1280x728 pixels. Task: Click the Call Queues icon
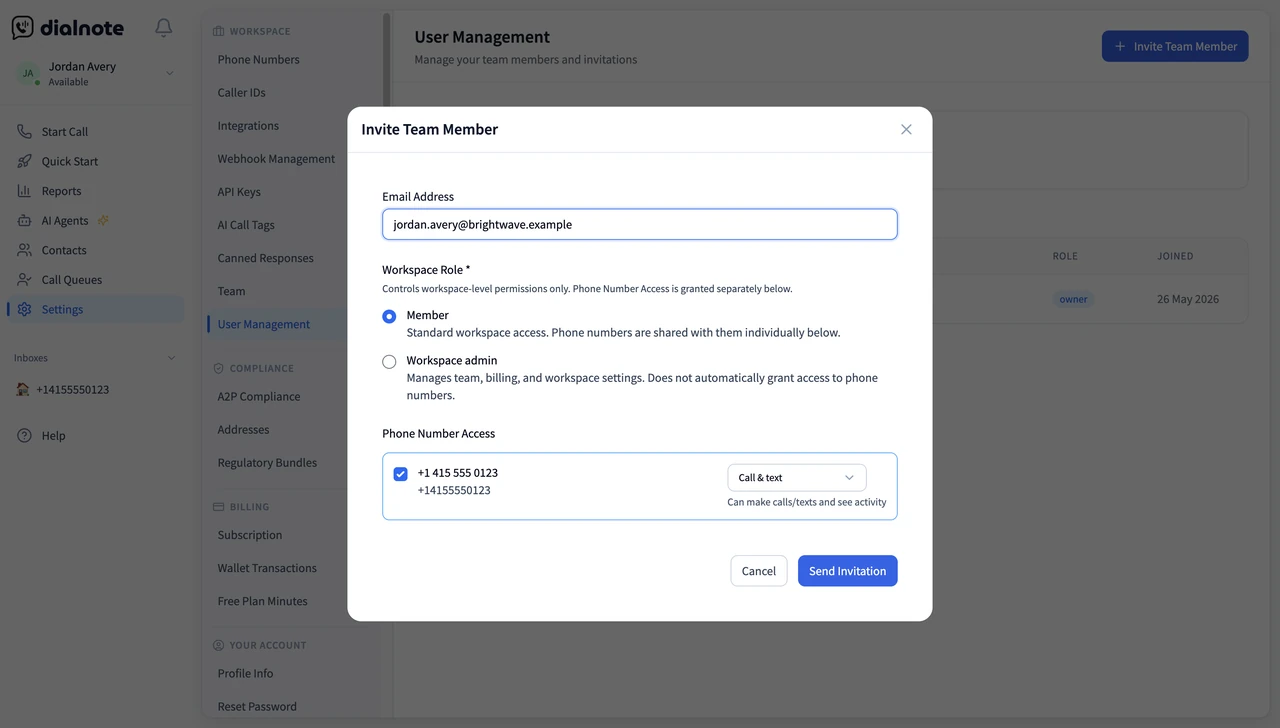click(24, 280)
